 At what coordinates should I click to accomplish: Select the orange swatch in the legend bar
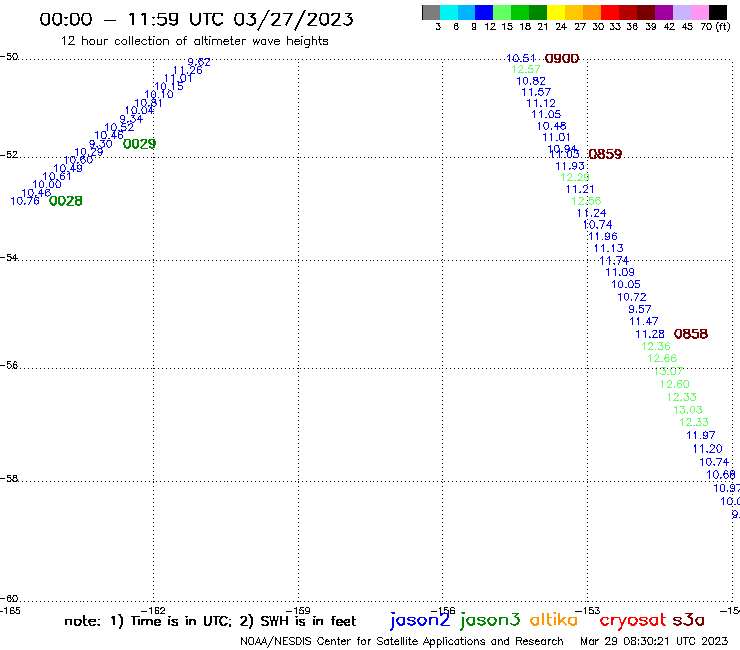pos(592,12)
